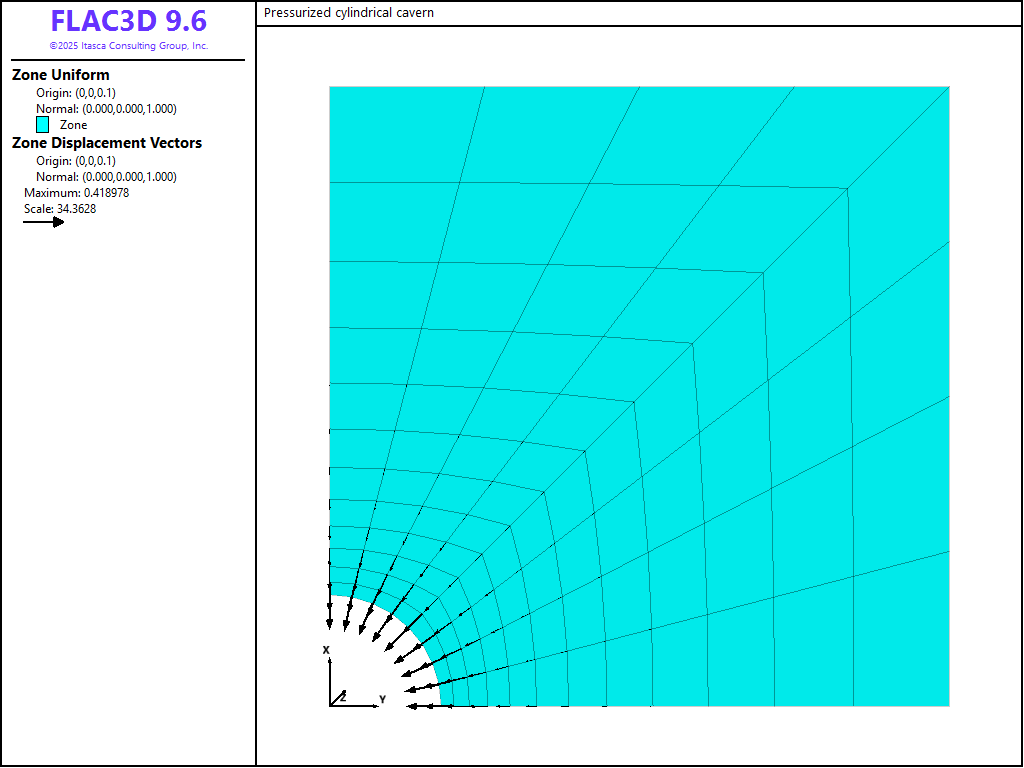
Task: Click the cyan Zone color swatch
Action: pyautogui.click(x=43, y=125)
